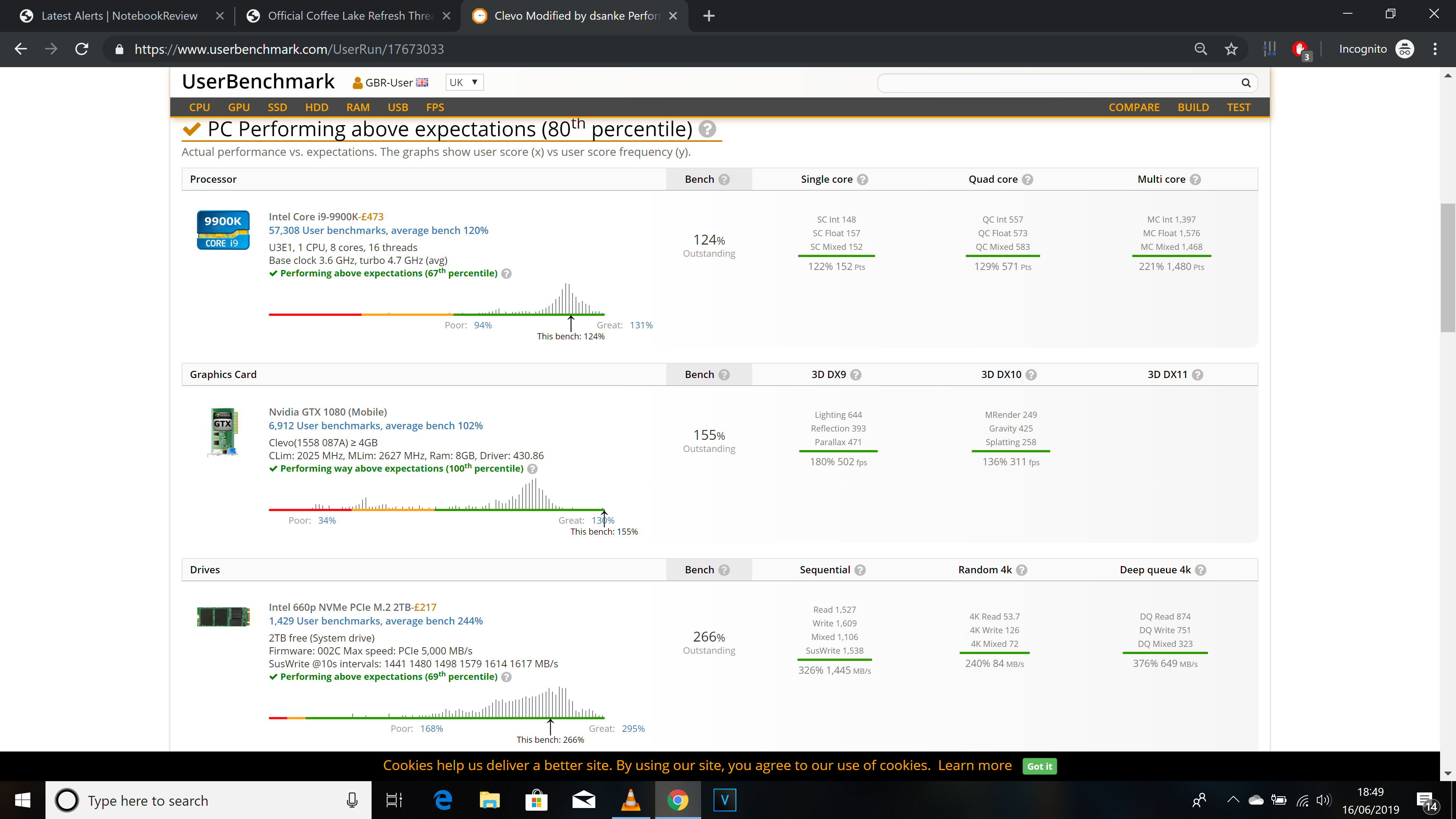
Task: Open the CPU menu item
Action: [x=199, y=107]
